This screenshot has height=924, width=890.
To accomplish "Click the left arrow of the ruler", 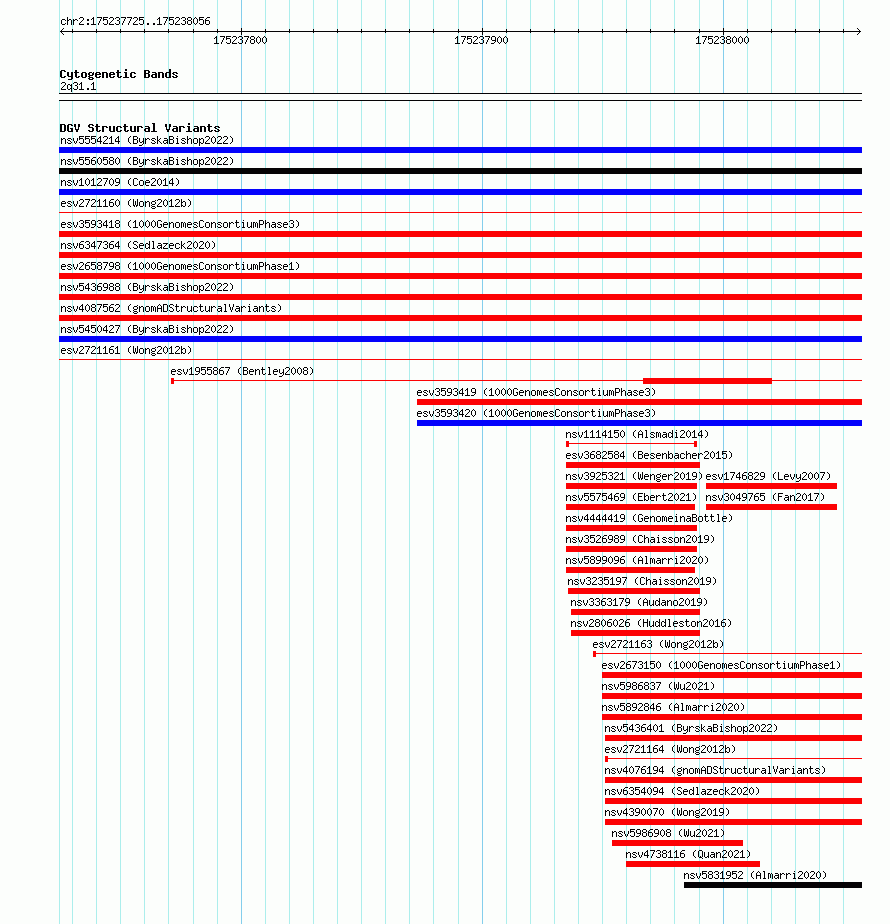I will tap(63, 31).
